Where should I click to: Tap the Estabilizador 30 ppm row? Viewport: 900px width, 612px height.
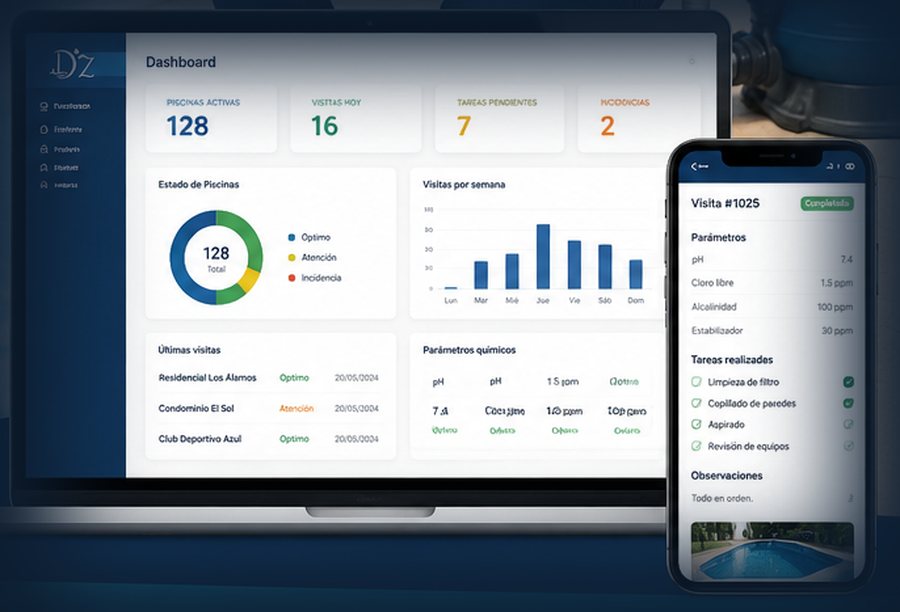772,331
